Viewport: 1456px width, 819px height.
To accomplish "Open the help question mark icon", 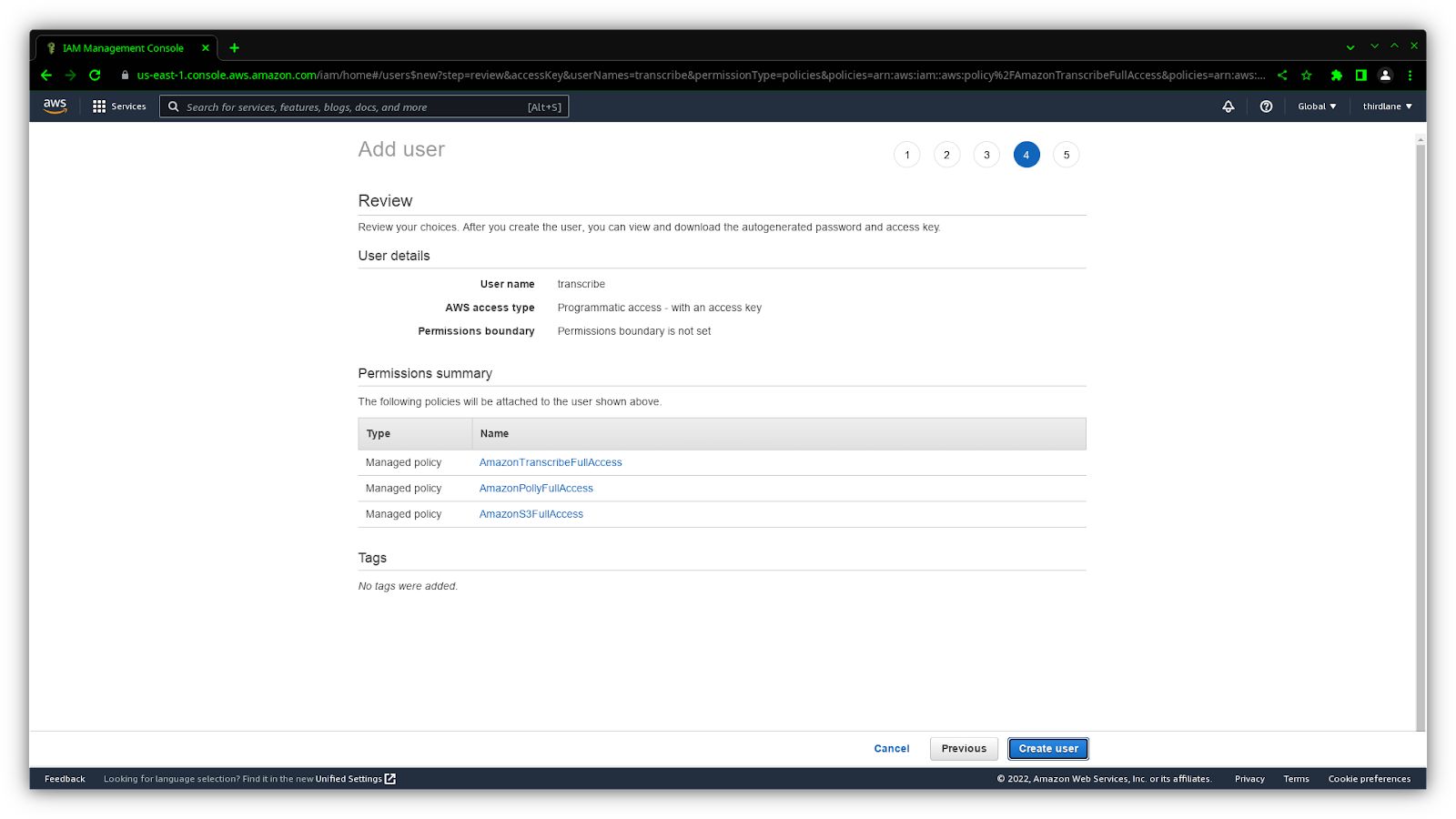I will [1266, 106].
